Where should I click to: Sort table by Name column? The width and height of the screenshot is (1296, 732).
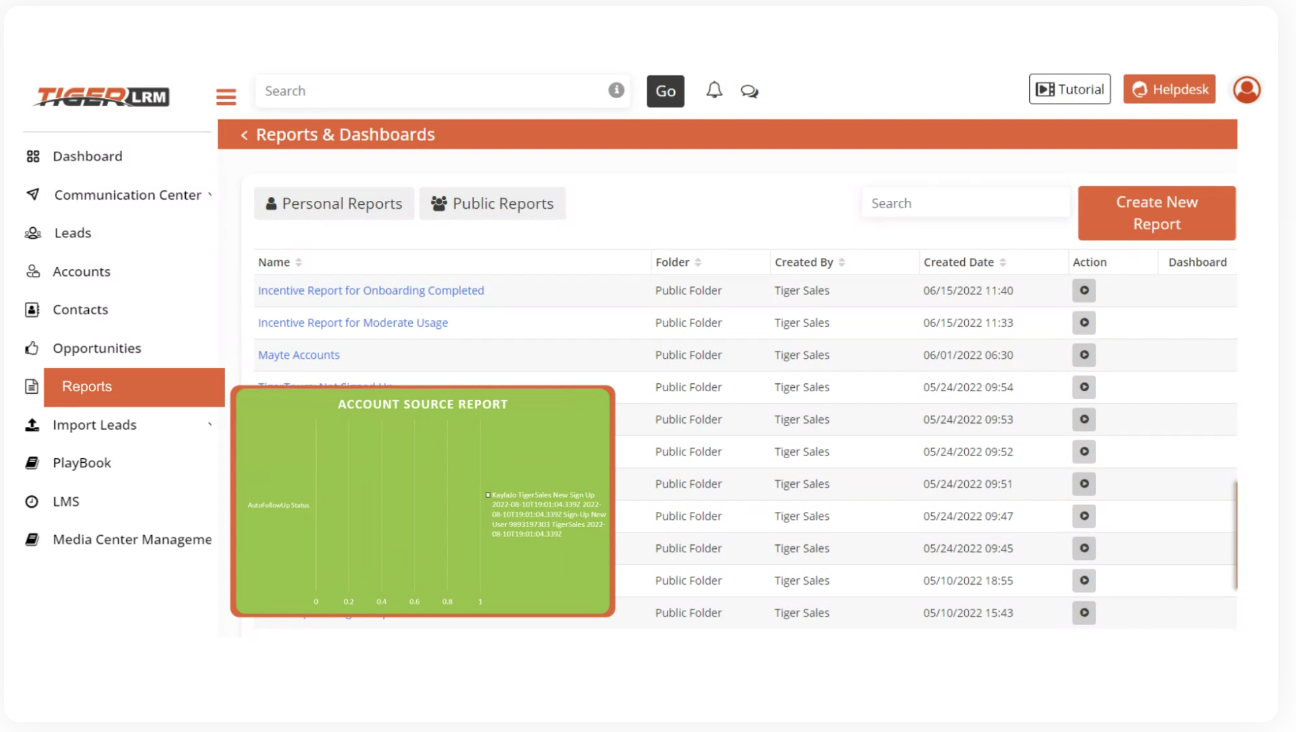(298, 263)
